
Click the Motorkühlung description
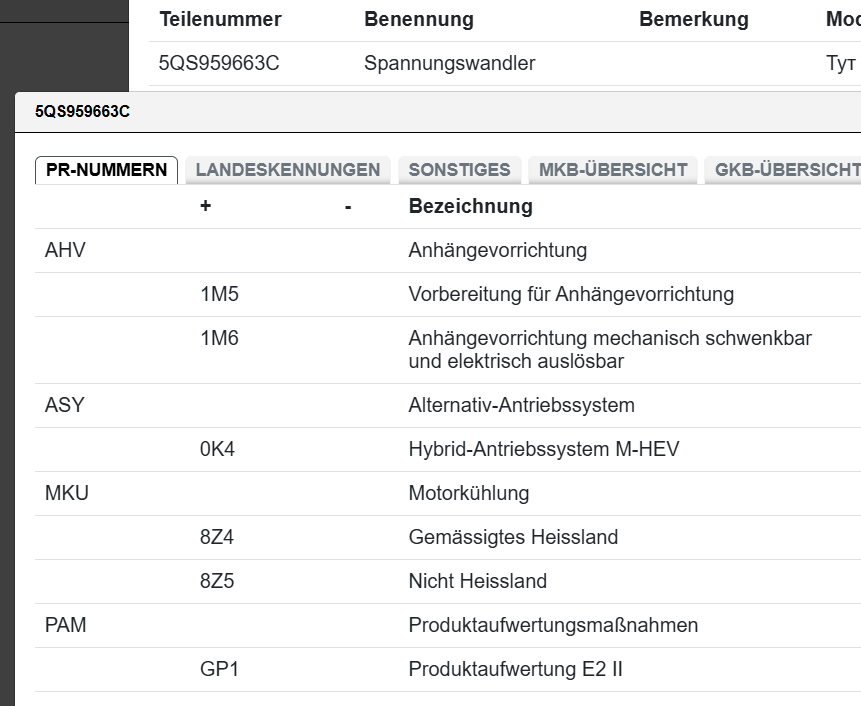(x=469, y=493)
